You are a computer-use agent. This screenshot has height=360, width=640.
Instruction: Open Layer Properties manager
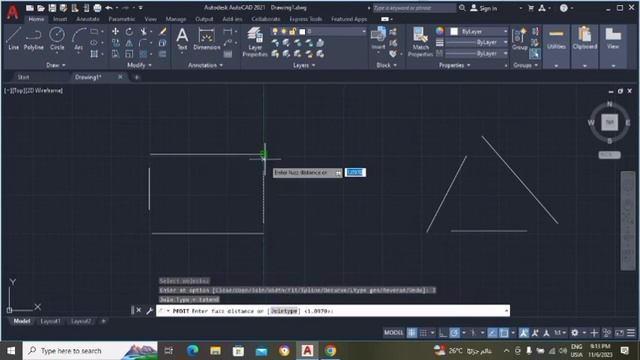pos(255,42)
